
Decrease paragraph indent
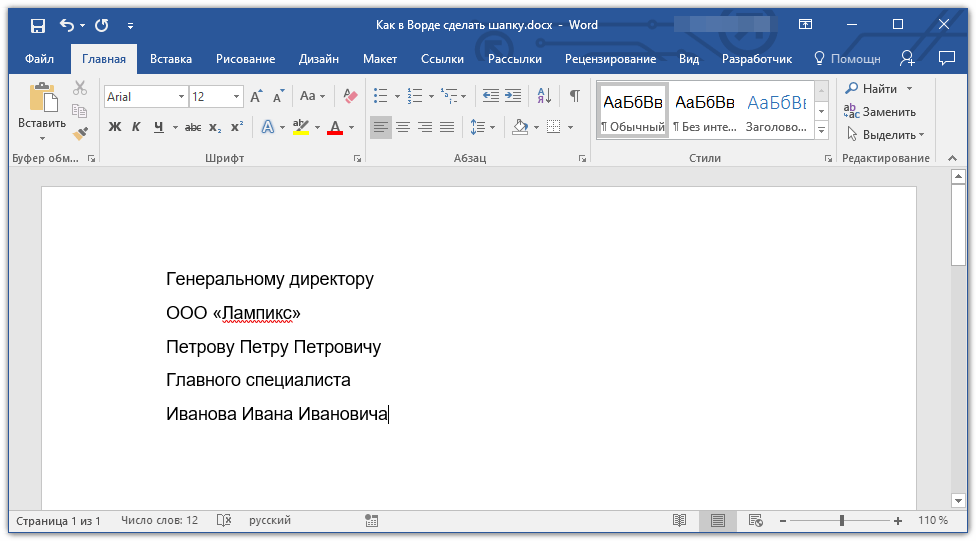pyautogui.click(x=490, y=96)
